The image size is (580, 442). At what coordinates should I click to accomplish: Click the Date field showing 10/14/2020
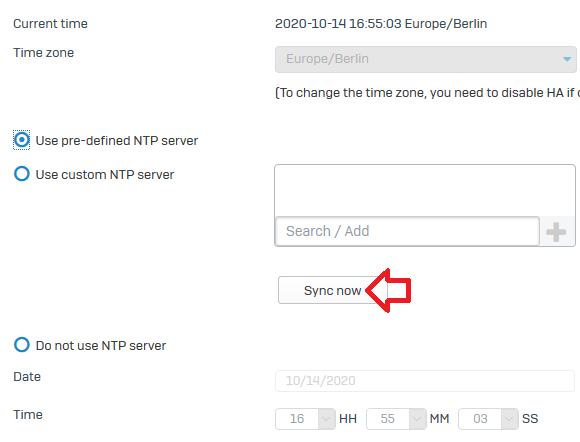click(x=425, y=381)
